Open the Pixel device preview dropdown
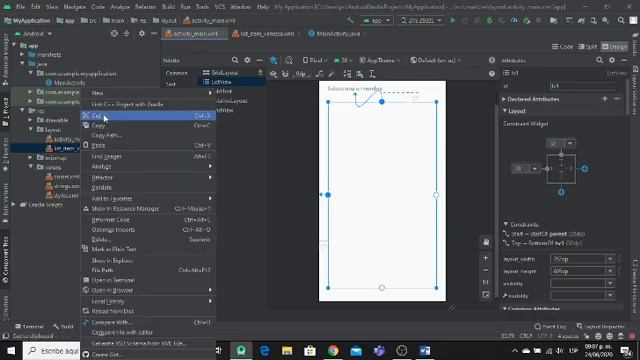 coord(315,60)
